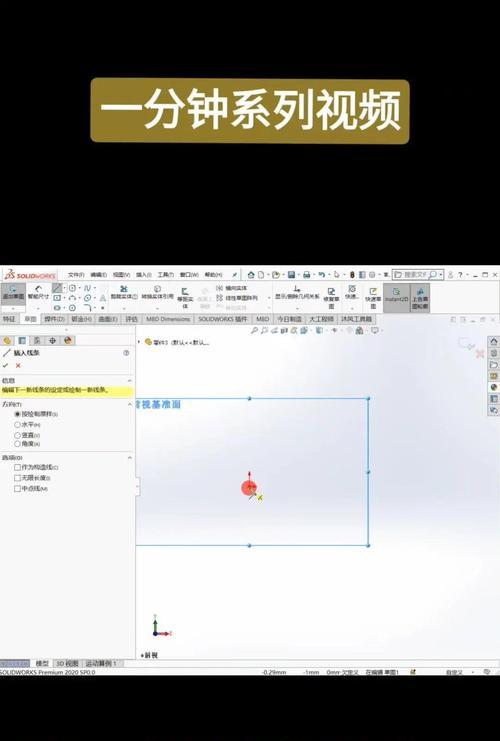
Task: Enable 作为构造线 (For construction) checkbox
Action: click(17, 467)
